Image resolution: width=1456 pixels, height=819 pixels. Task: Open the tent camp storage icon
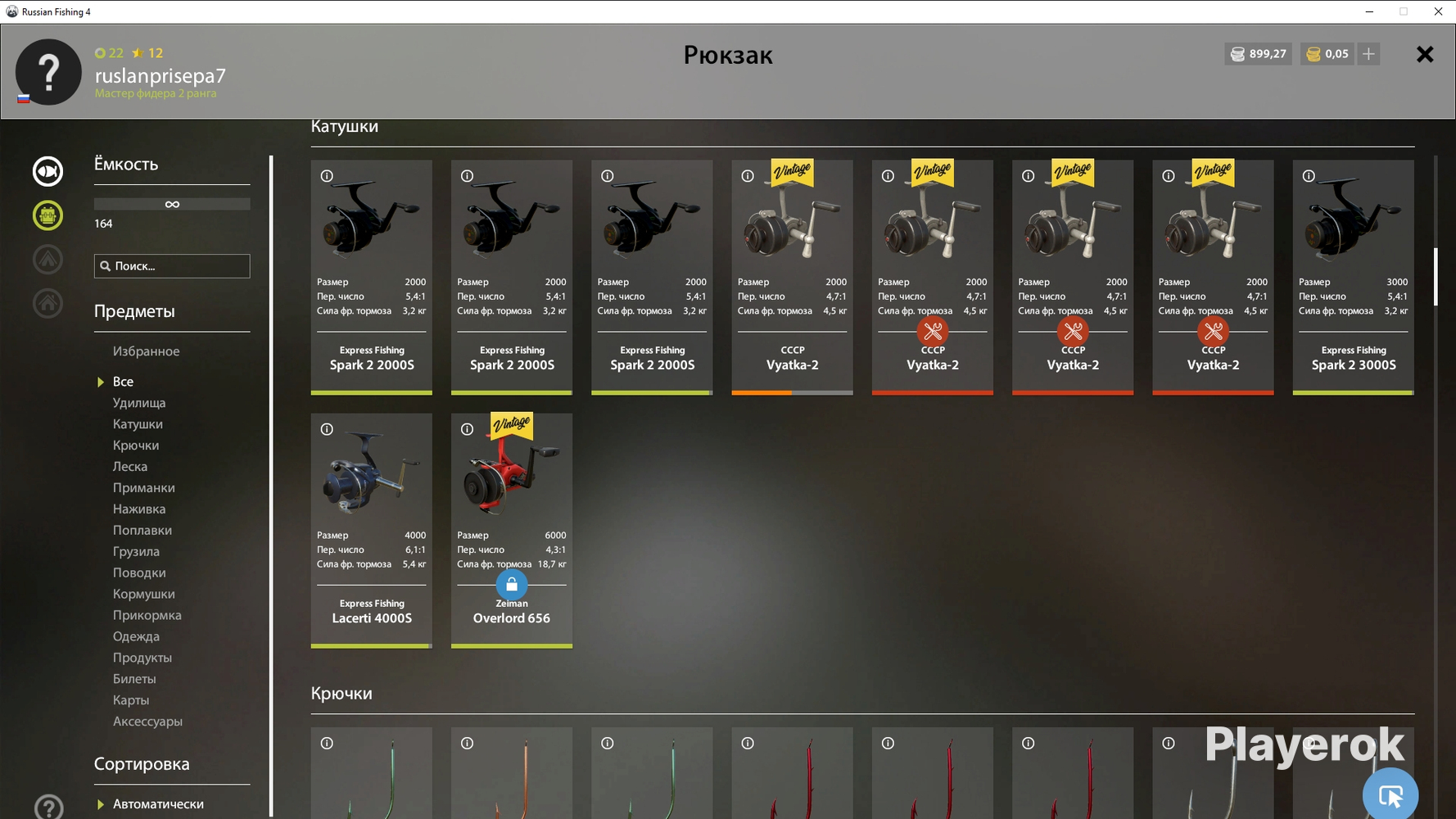[x=47, y=260]
